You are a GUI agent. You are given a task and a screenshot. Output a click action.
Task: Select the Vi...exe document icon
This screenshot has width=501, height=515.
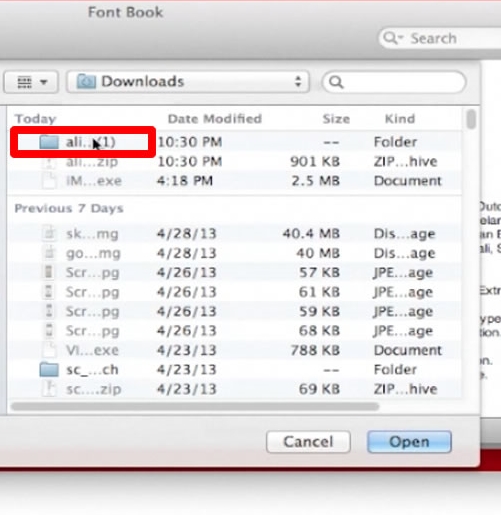[49, 350]
